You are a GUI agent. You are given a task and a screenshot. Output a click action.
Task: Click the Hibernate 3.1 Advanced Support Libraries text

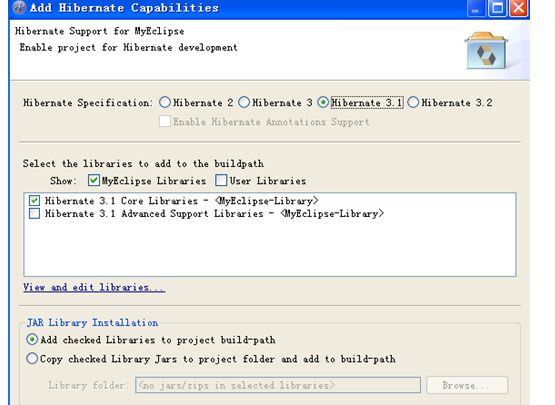pos(214,213)
